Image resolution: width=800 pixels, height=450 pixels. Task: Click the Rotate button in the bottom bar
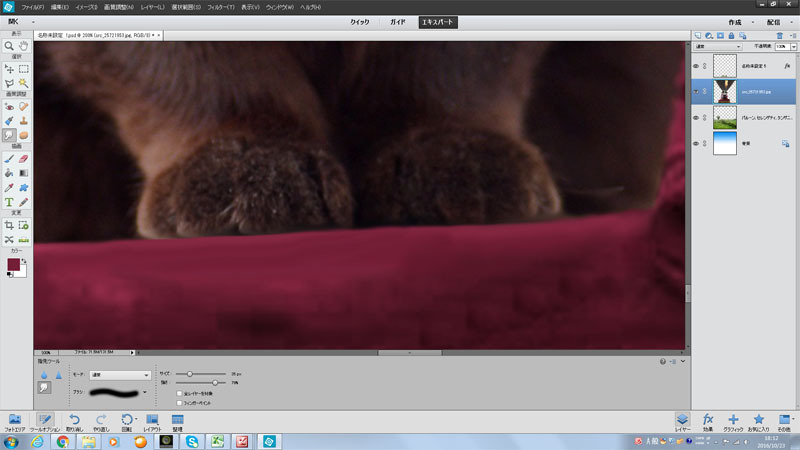tap(127, 422)
